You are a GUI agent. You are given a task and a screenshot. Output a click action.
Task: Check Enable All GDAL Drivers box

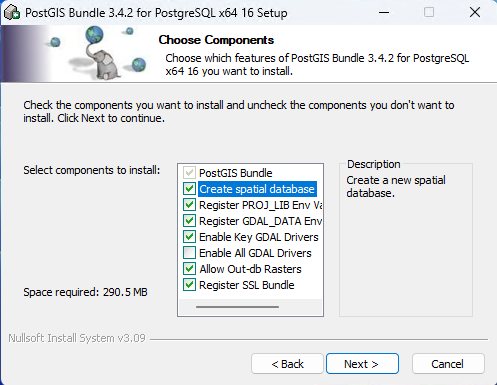pos(189,253)
